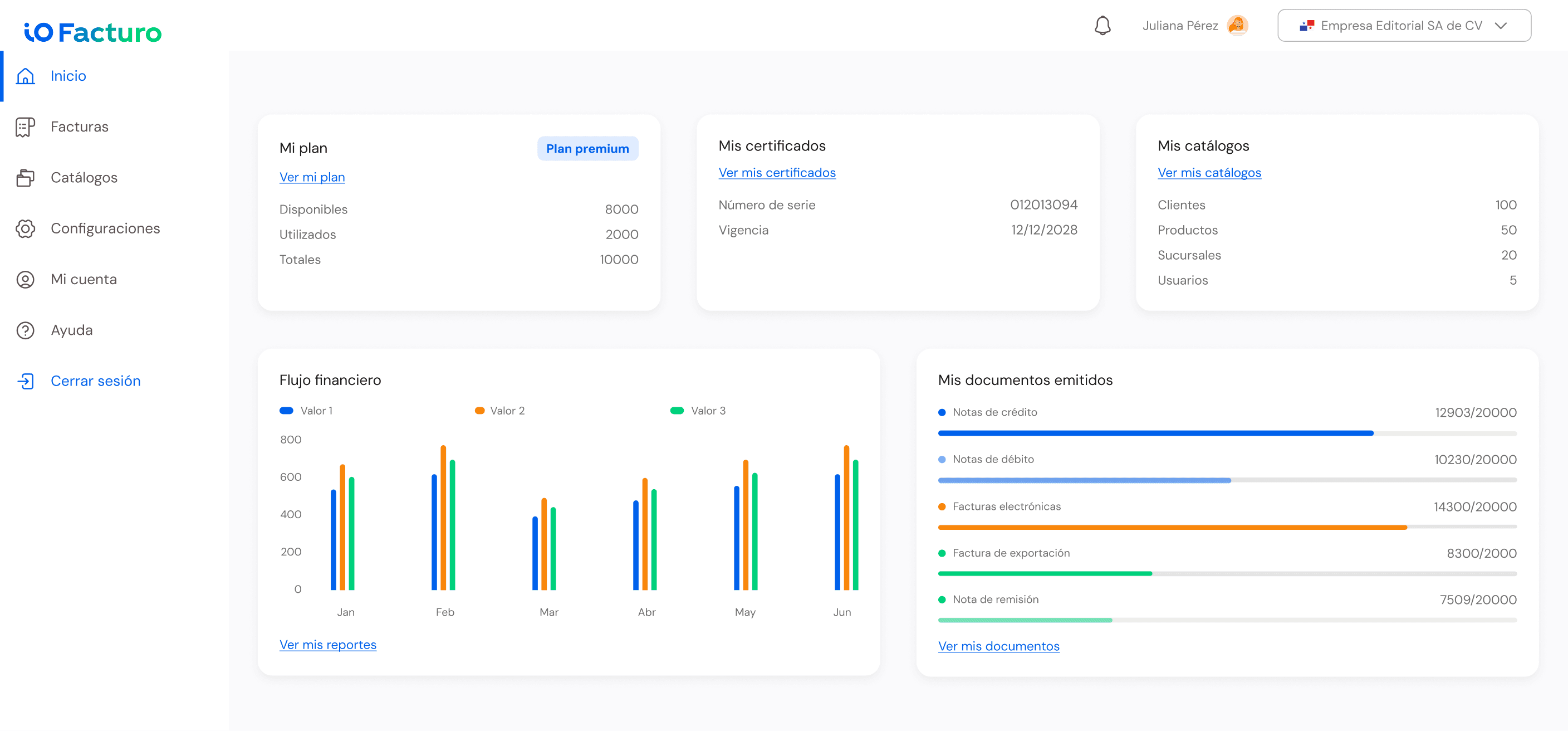Open Ver mis certificados link
This screenshot has width=1568, height=731.
[x=777, y=173]
